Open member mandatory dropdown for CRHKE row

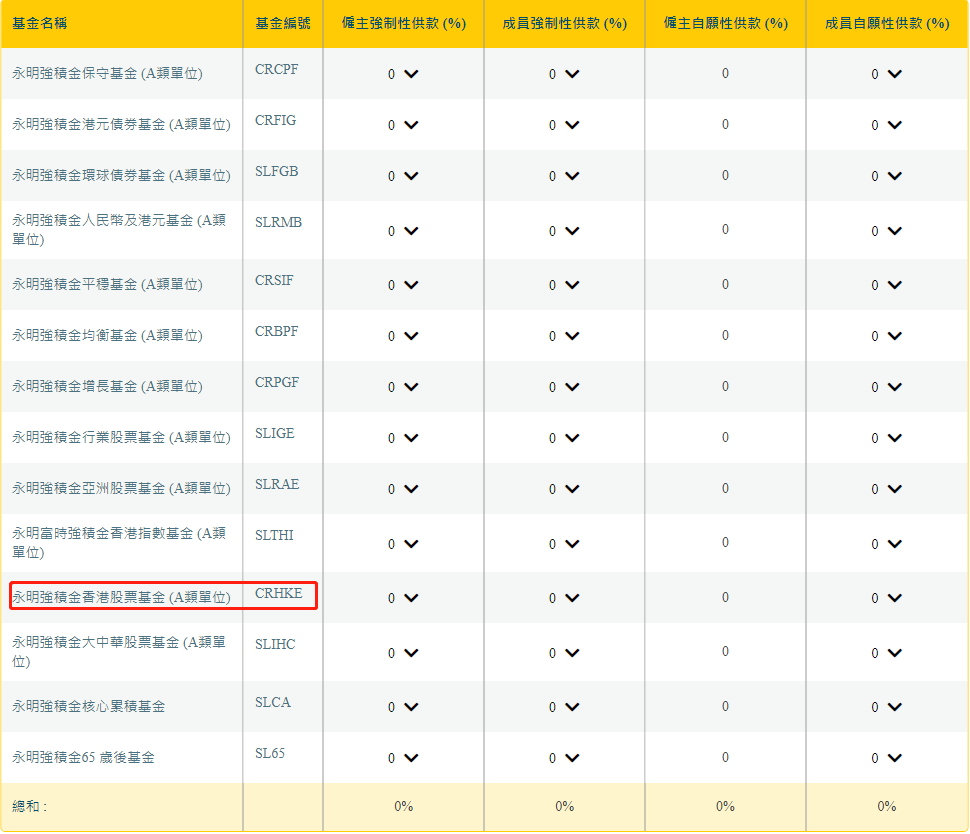[x=564, y=598]
